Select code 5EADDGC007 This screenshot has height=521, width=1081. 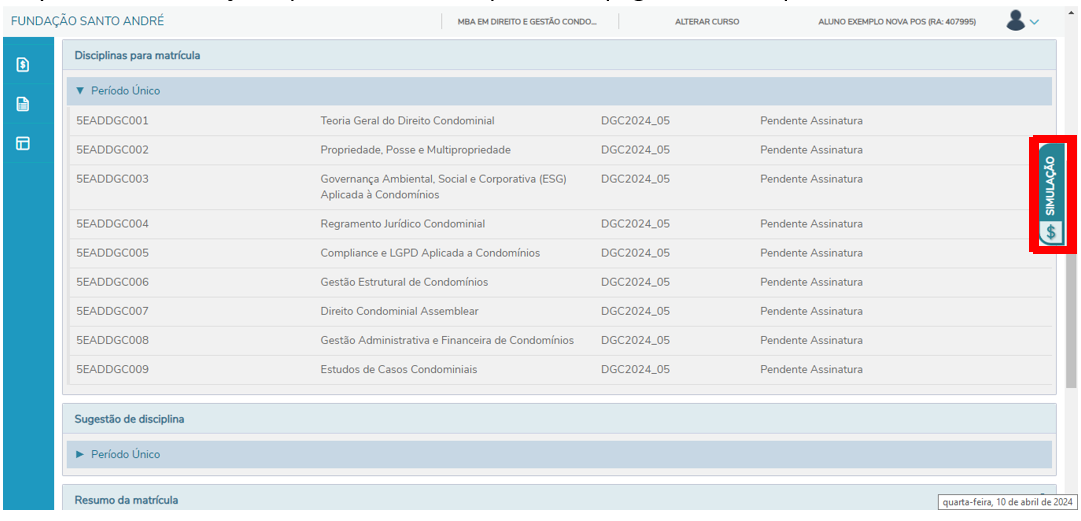[112, 311]
